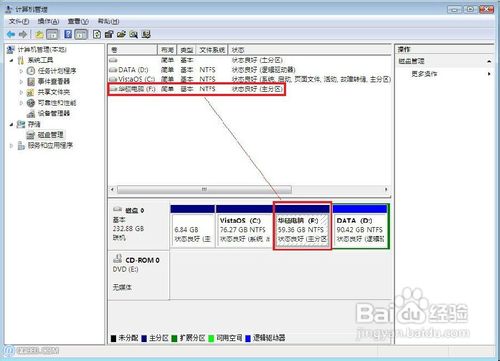Screen dimensions: 500x361
Task: Click the Forward arrow in the toolbar
Action: [23, 34]
